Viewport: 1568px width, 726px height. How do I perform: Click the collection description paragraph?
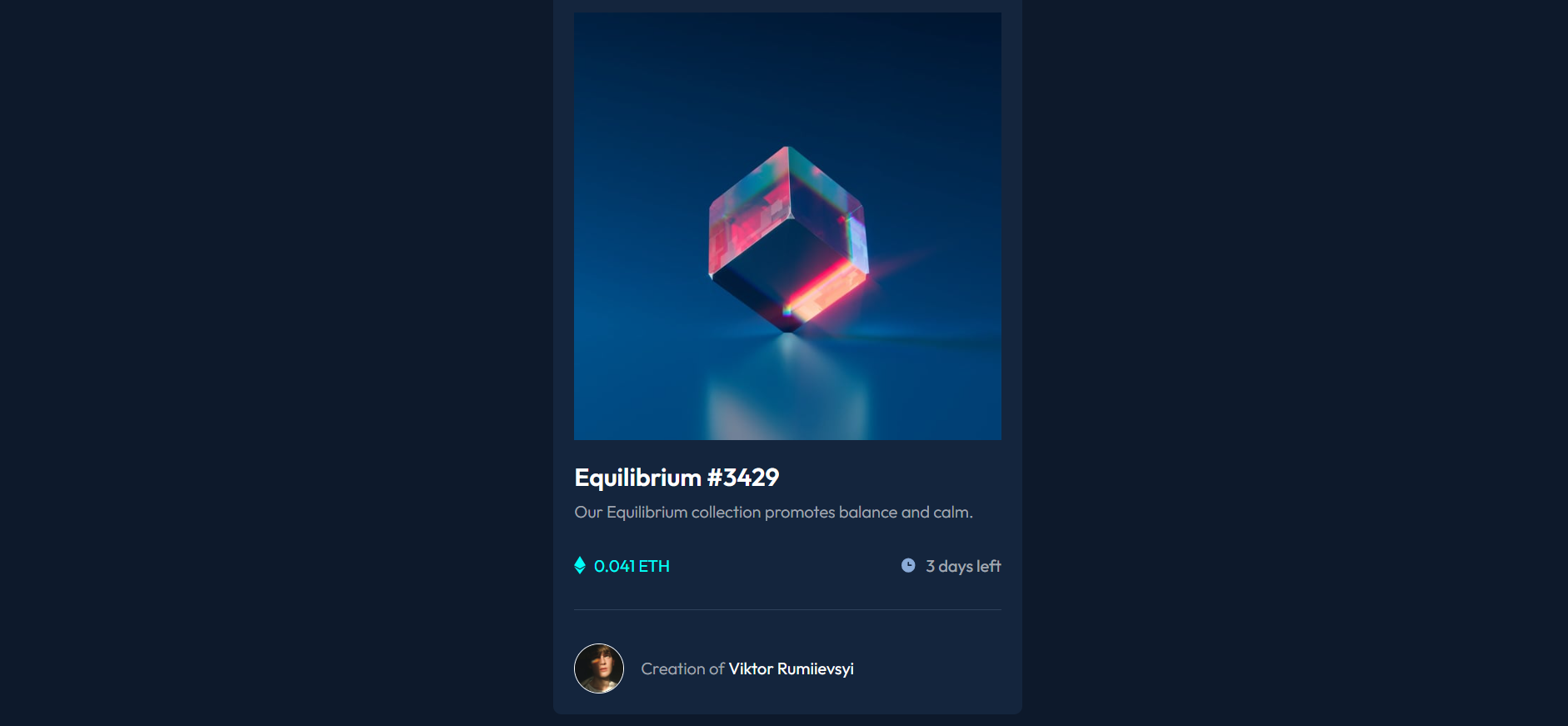tap(773, 512)
